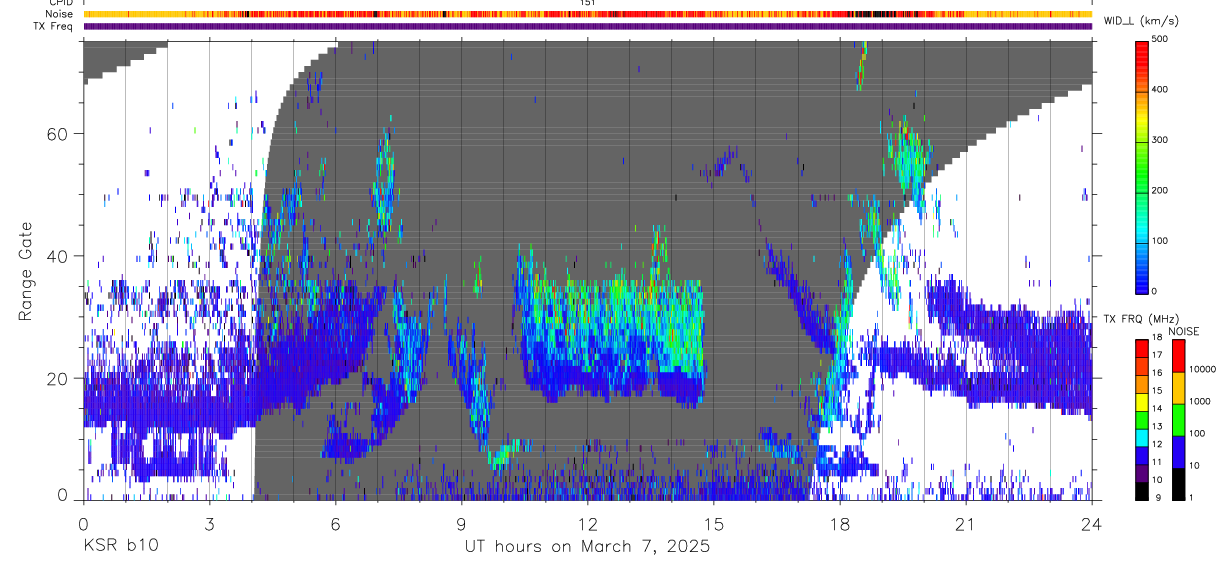Click the "3" tick on the UT hours axis
This screenshot has height=567, width=1228.
tap(209, 524)
